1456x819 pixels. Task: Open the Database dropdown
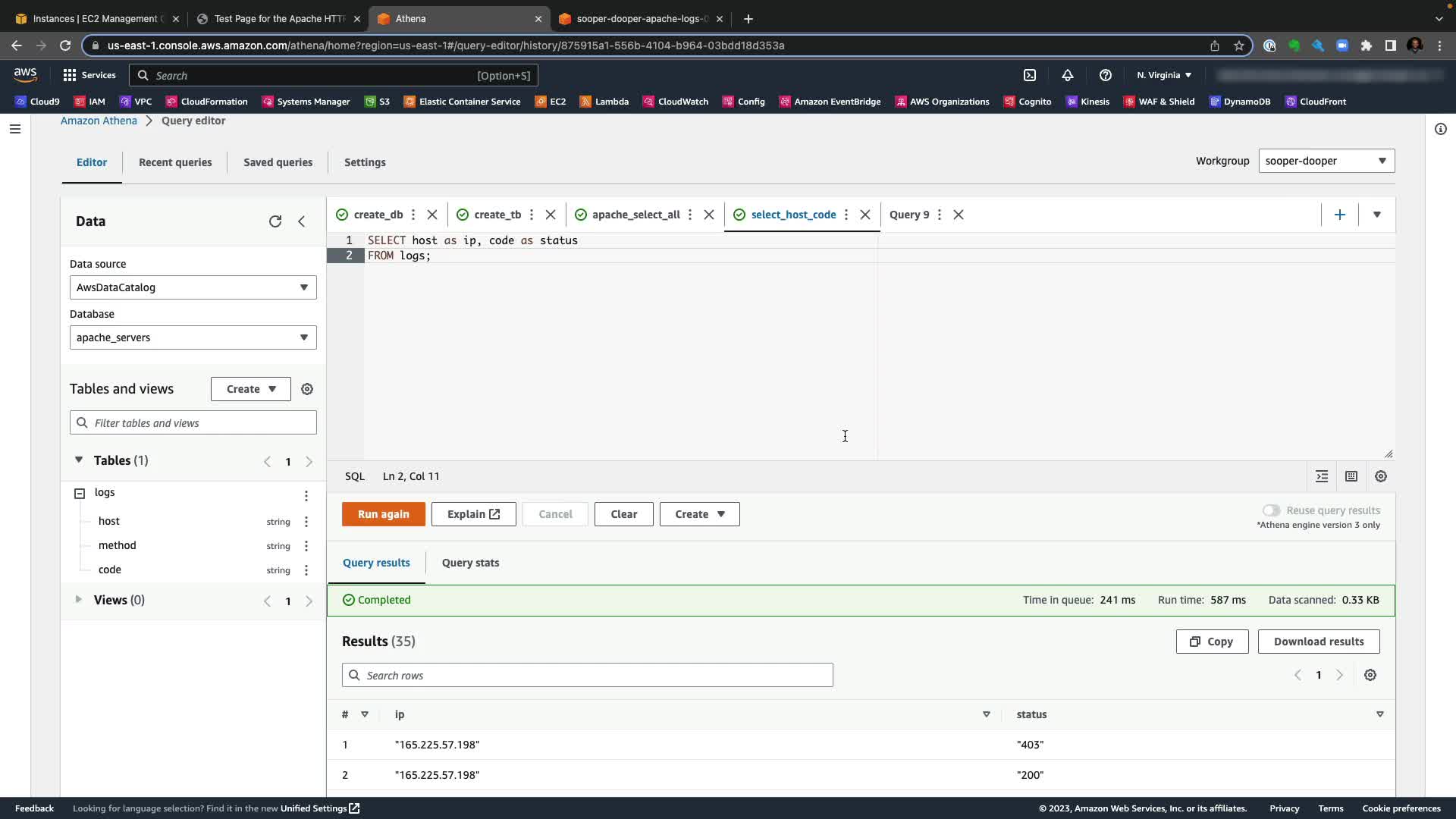[193, 337]
